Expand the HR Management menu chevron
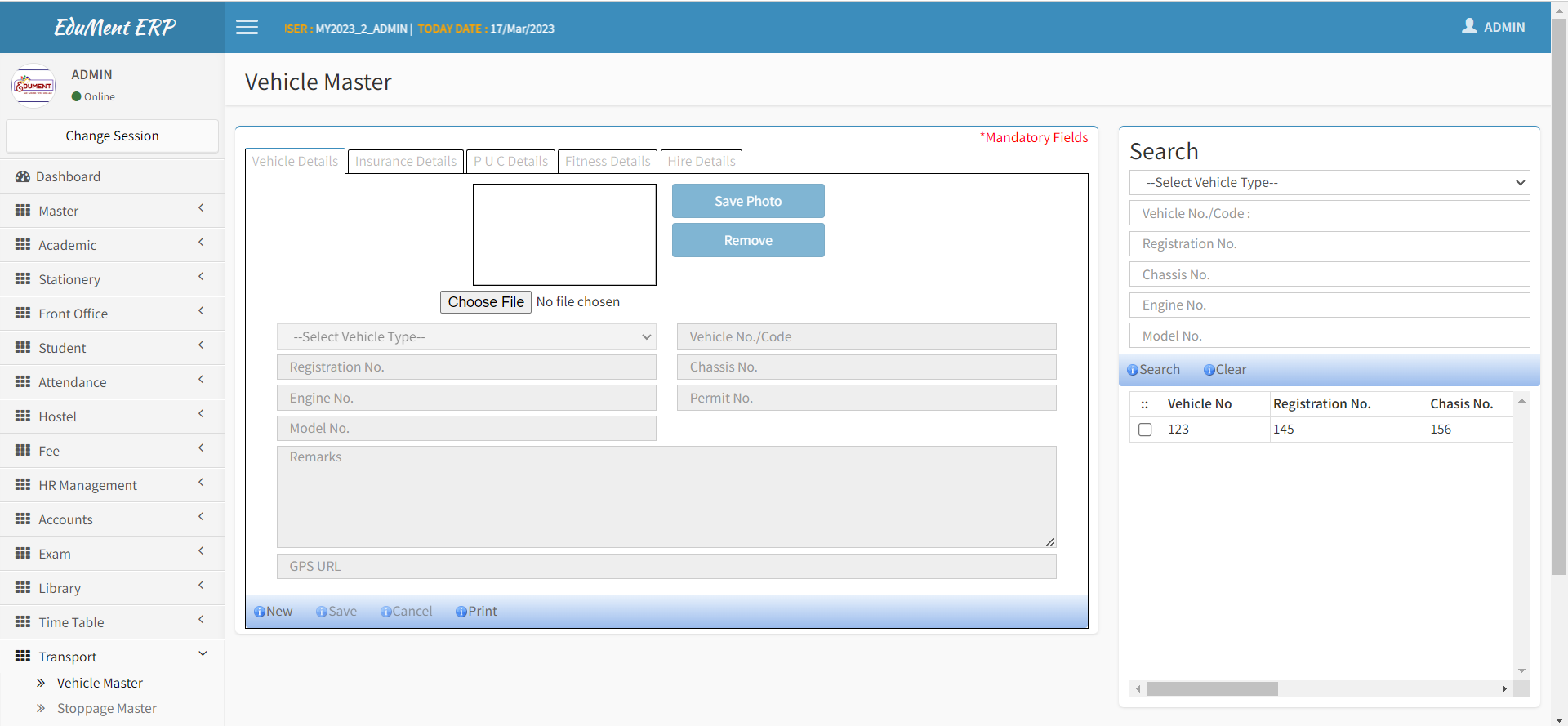Image resolution: width=1568 pixels, height=726 pixels. click(x=201, y=483)
